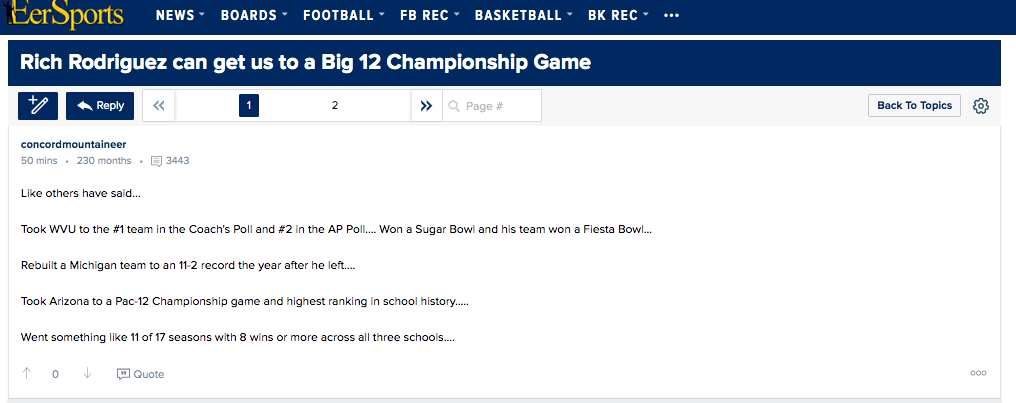Upvote concordmountaineer's post
Screen dimensions: 1016x403
click(x=27, y=374)
